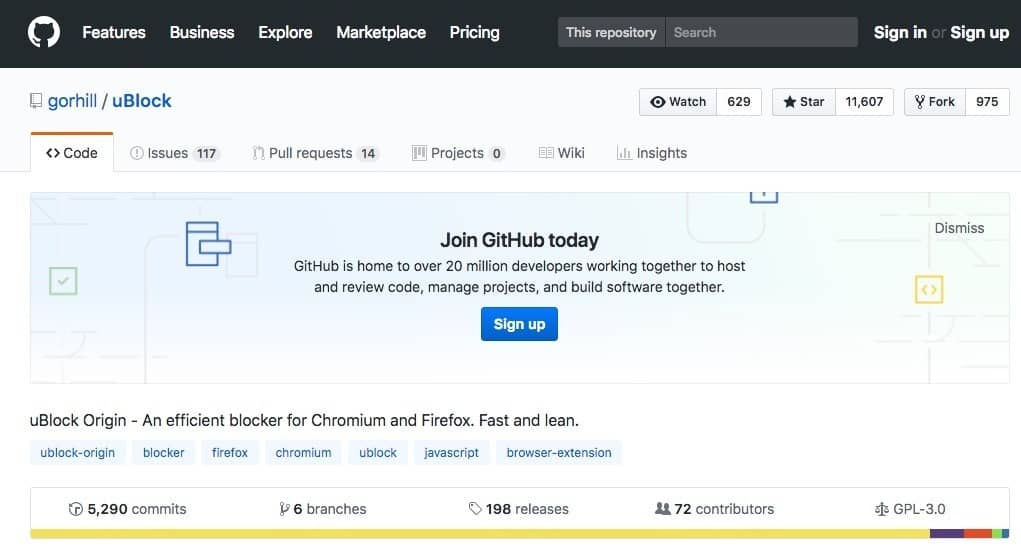Click the Projects board icon

[x=419, y=153]
